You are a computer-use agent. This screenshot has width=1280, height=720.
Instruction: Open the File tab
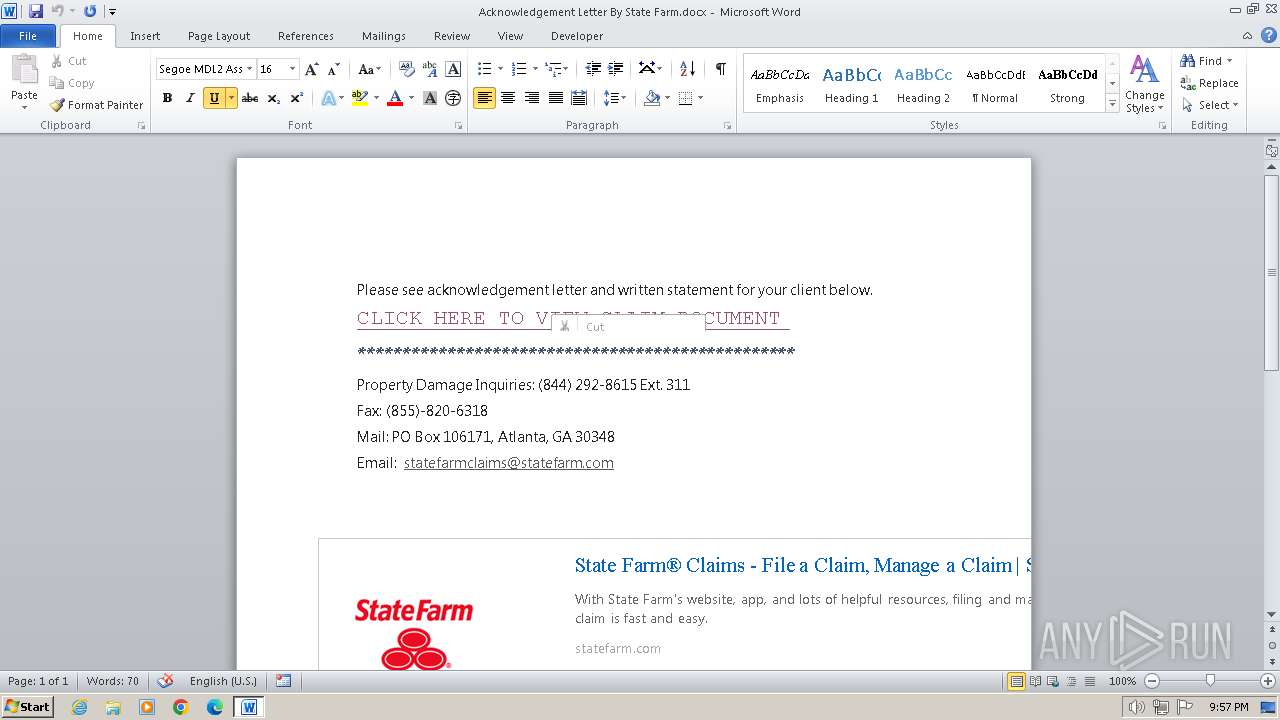tap(28, 36)
